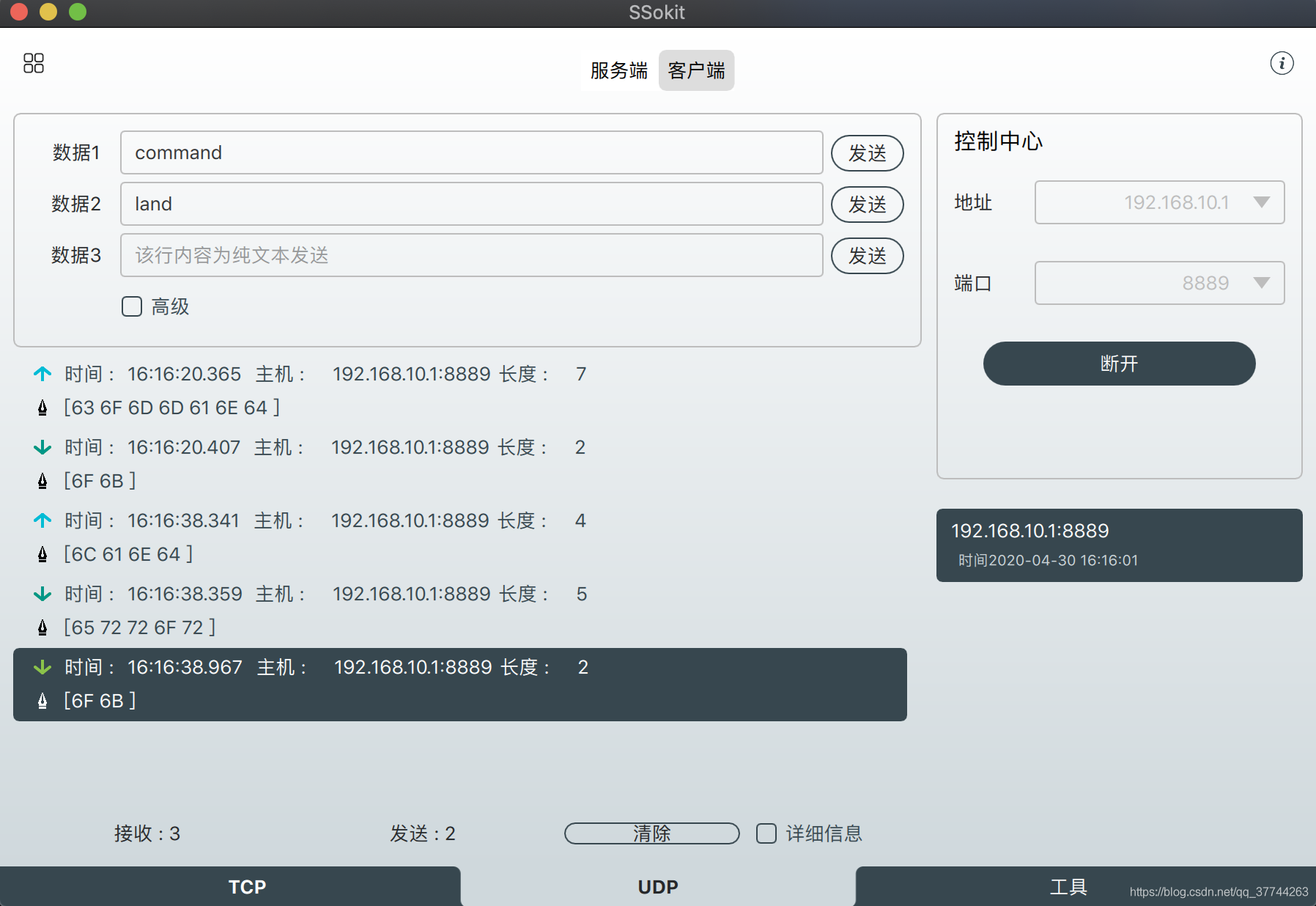Open the info icon at top right

[1282, 63]
